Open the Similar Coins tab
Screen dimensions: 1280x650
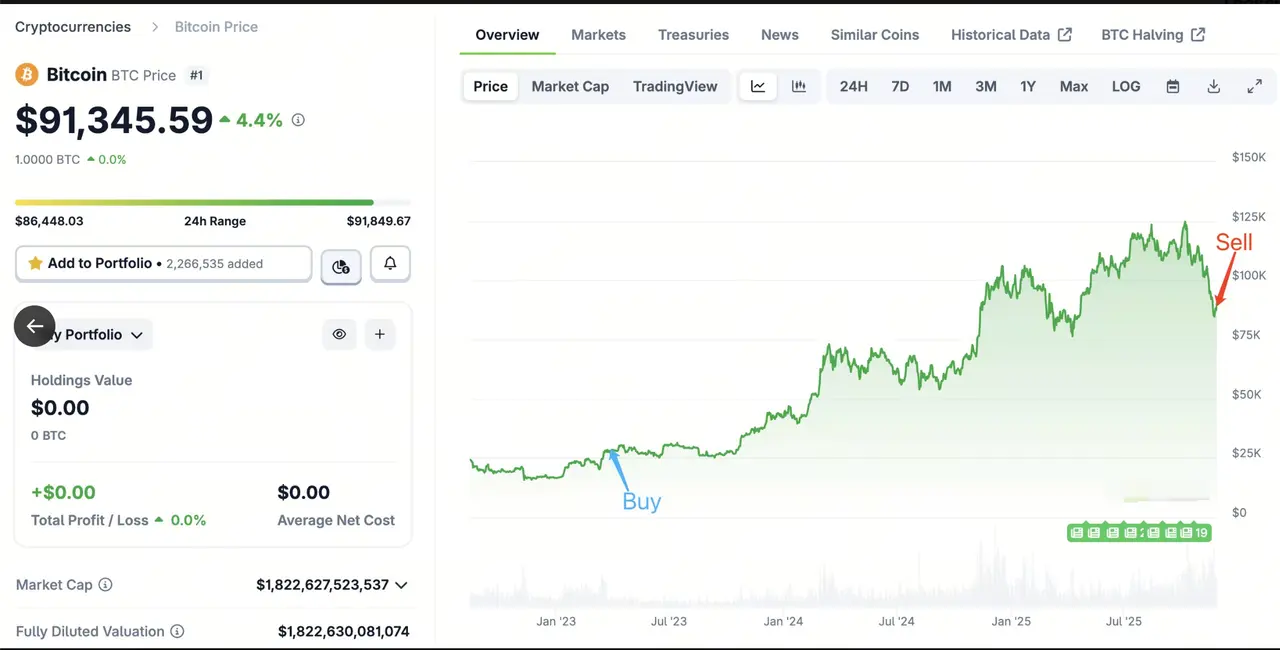tap(874, 34)
